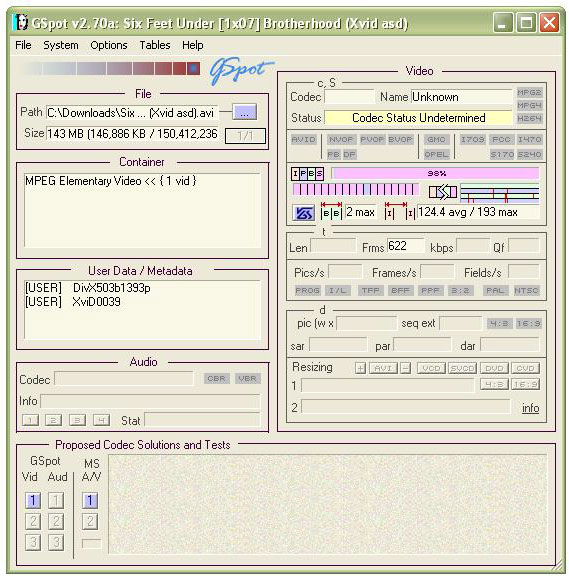Open the Options menu
Viewport: 569px width, 580px height.
click(109, 45)
